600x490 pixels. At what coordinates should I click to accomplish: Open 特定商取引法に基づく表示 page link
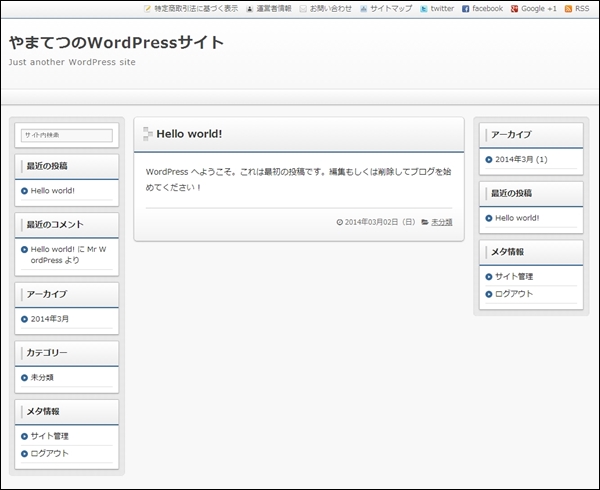click(x=196, y=8)
